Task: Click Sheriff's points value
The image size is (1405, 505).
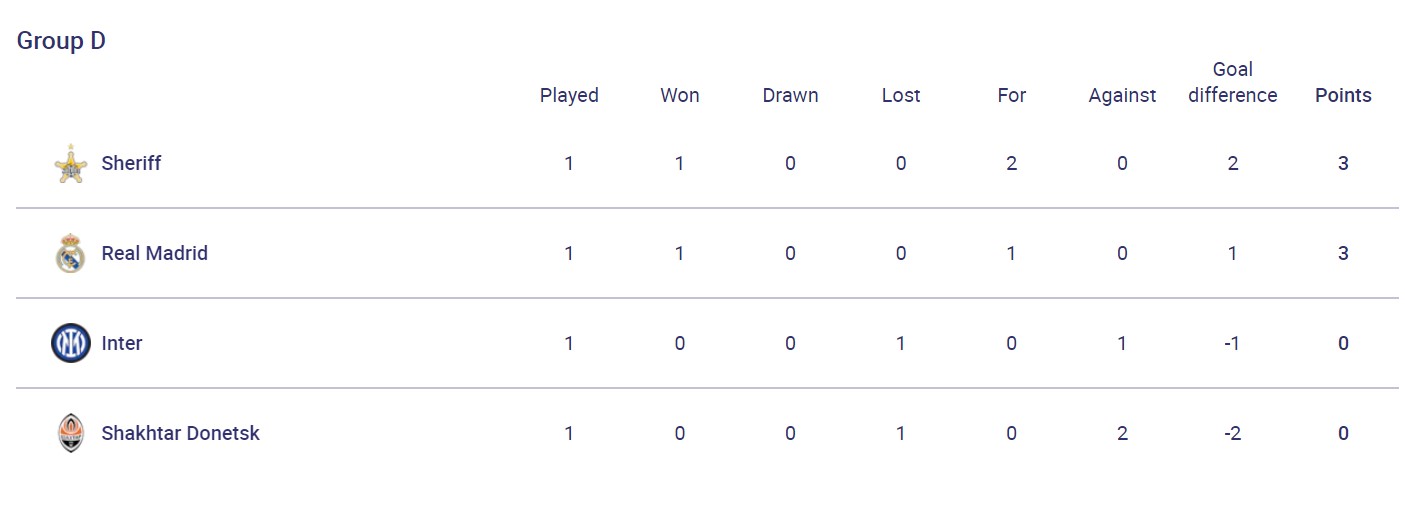Action: coord(1343,163)
